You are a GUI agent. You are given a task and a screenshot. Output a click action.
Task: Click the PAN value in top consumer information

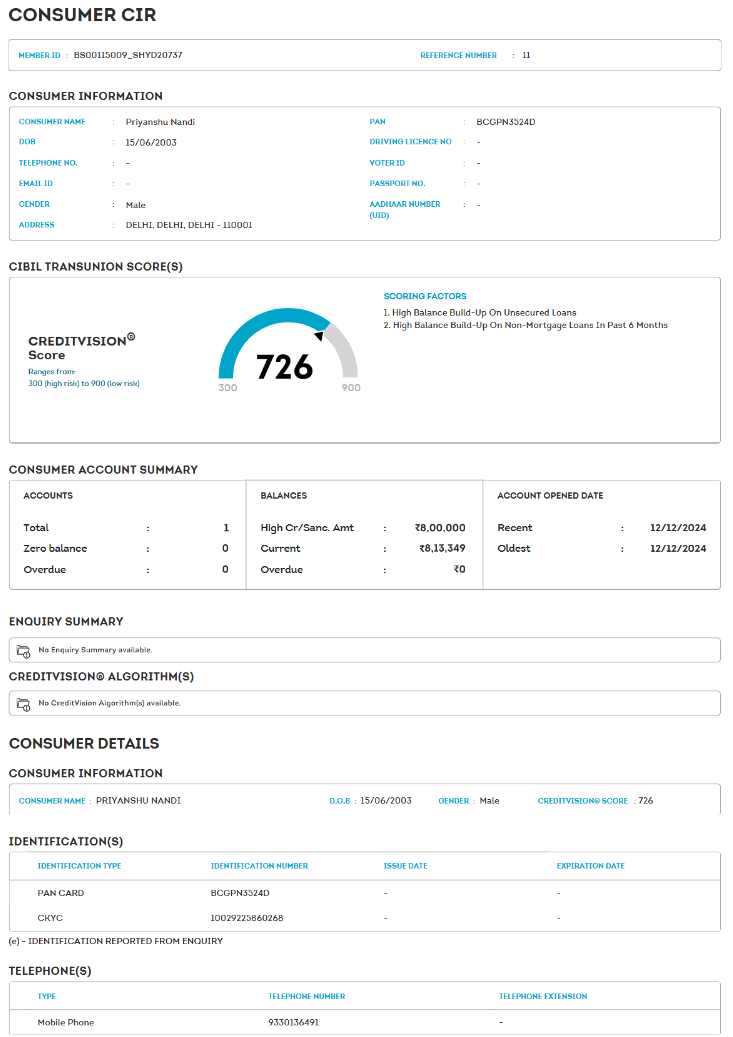[505, 122]
